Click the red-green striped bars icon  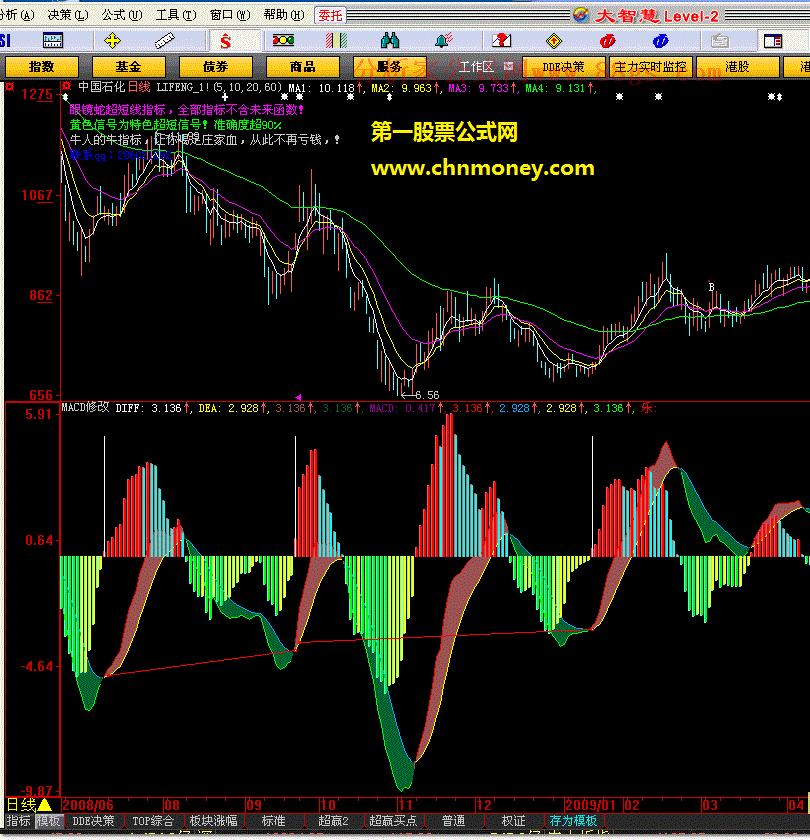pyautogui.click(x=336, y=40)
